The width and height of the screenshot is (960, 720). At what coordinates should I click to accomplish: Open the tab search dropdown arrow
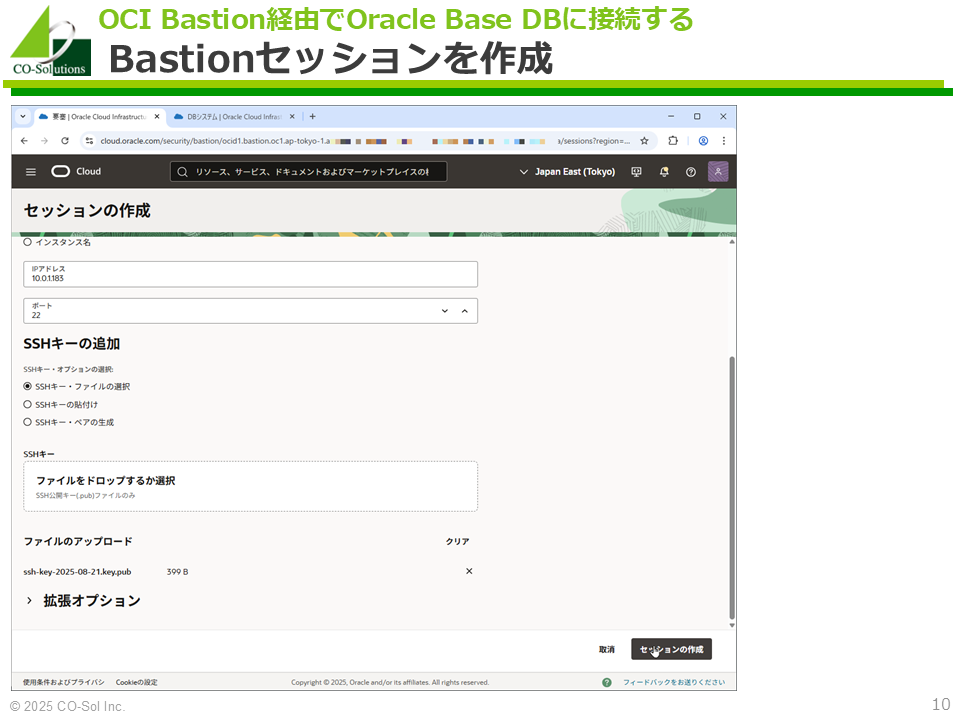click(x=23, y=116)
